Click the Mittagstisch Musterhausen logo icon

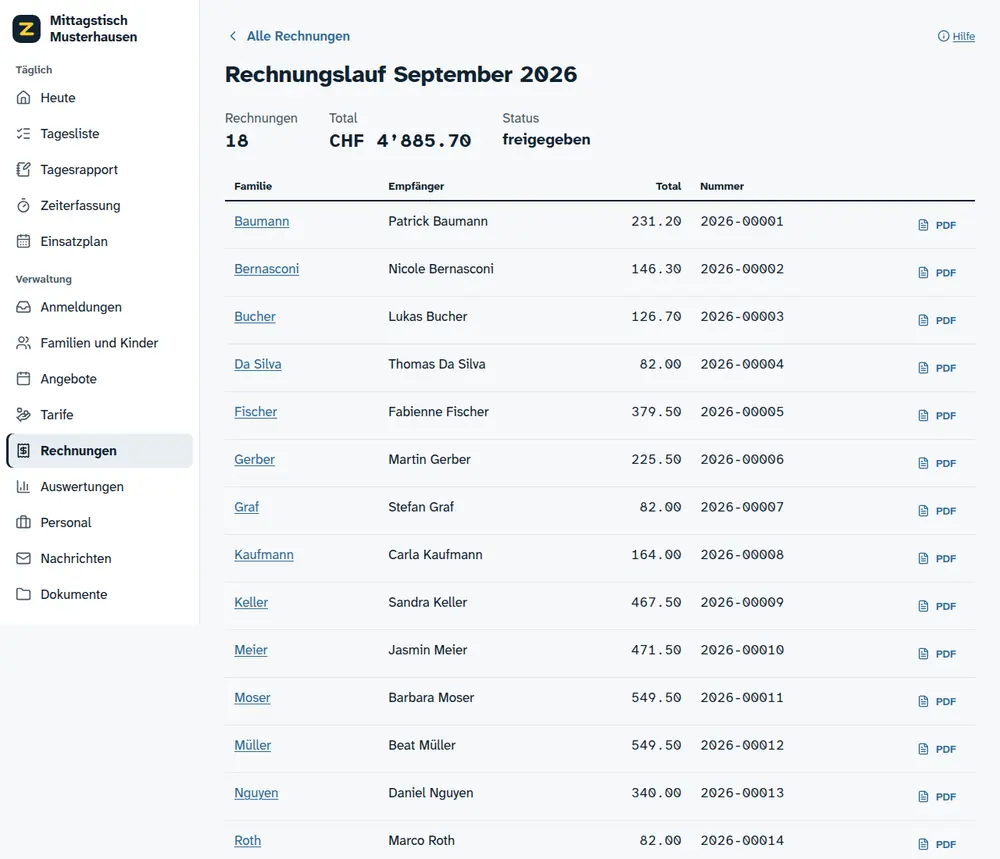pos(26,29)
